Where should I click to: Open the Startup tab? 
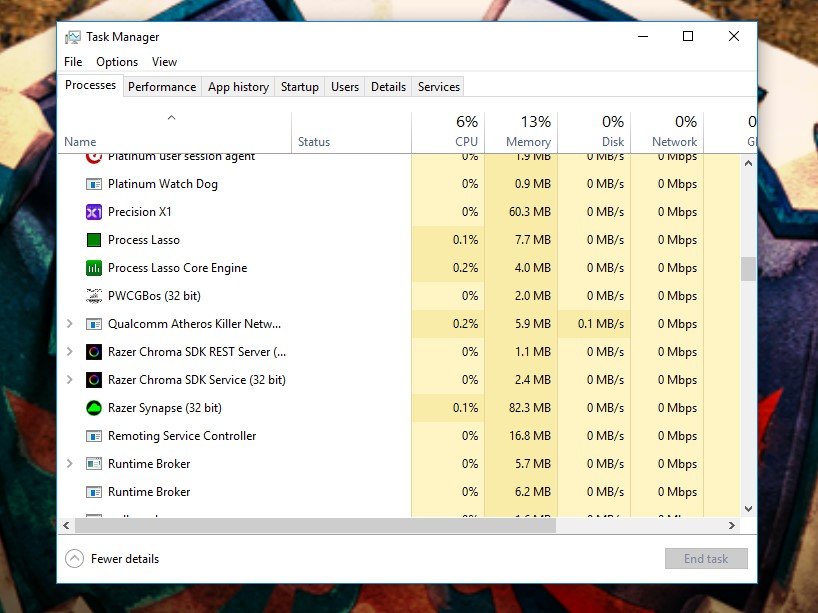tap(299, 87)
